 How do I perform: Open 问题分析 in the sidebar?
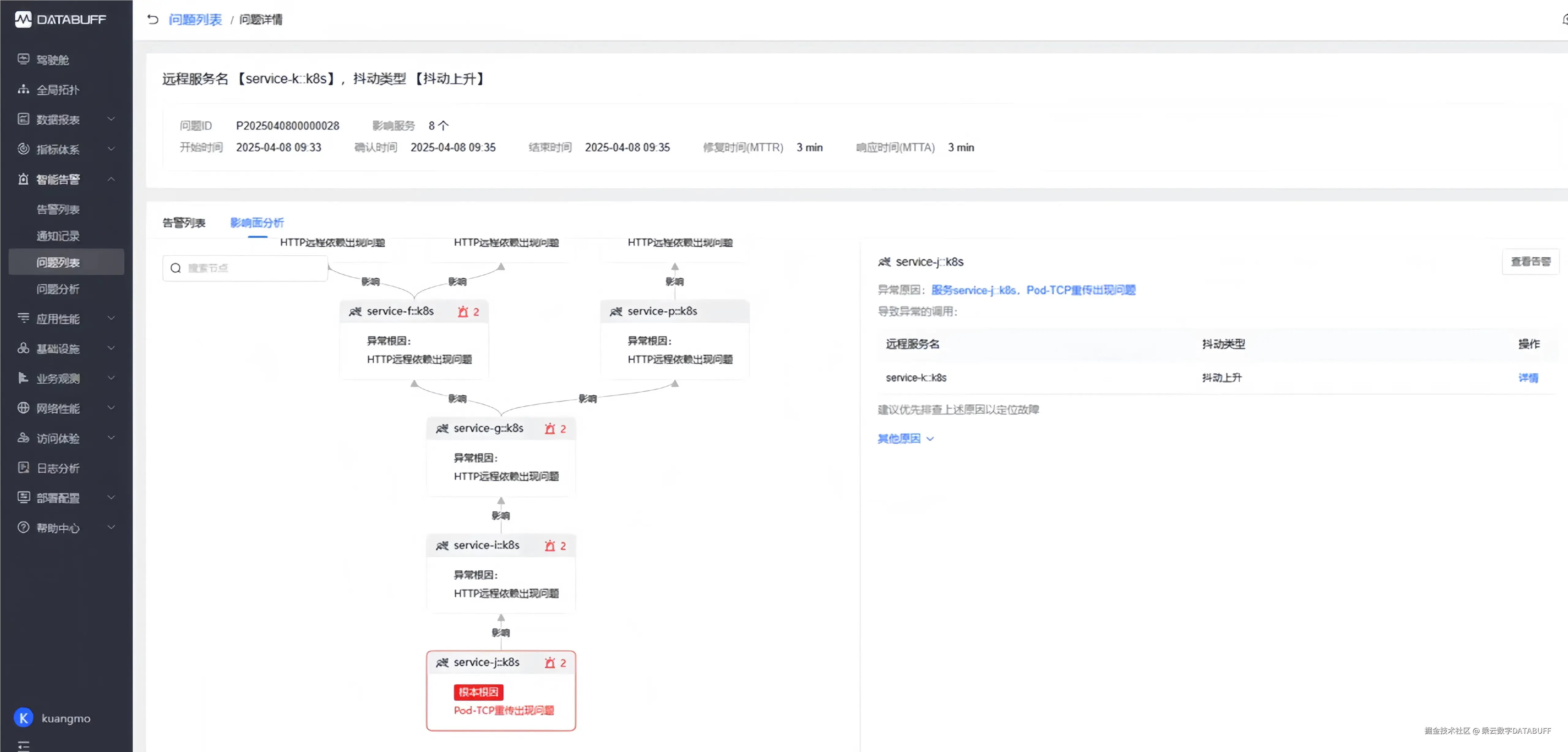click(58, 289)
